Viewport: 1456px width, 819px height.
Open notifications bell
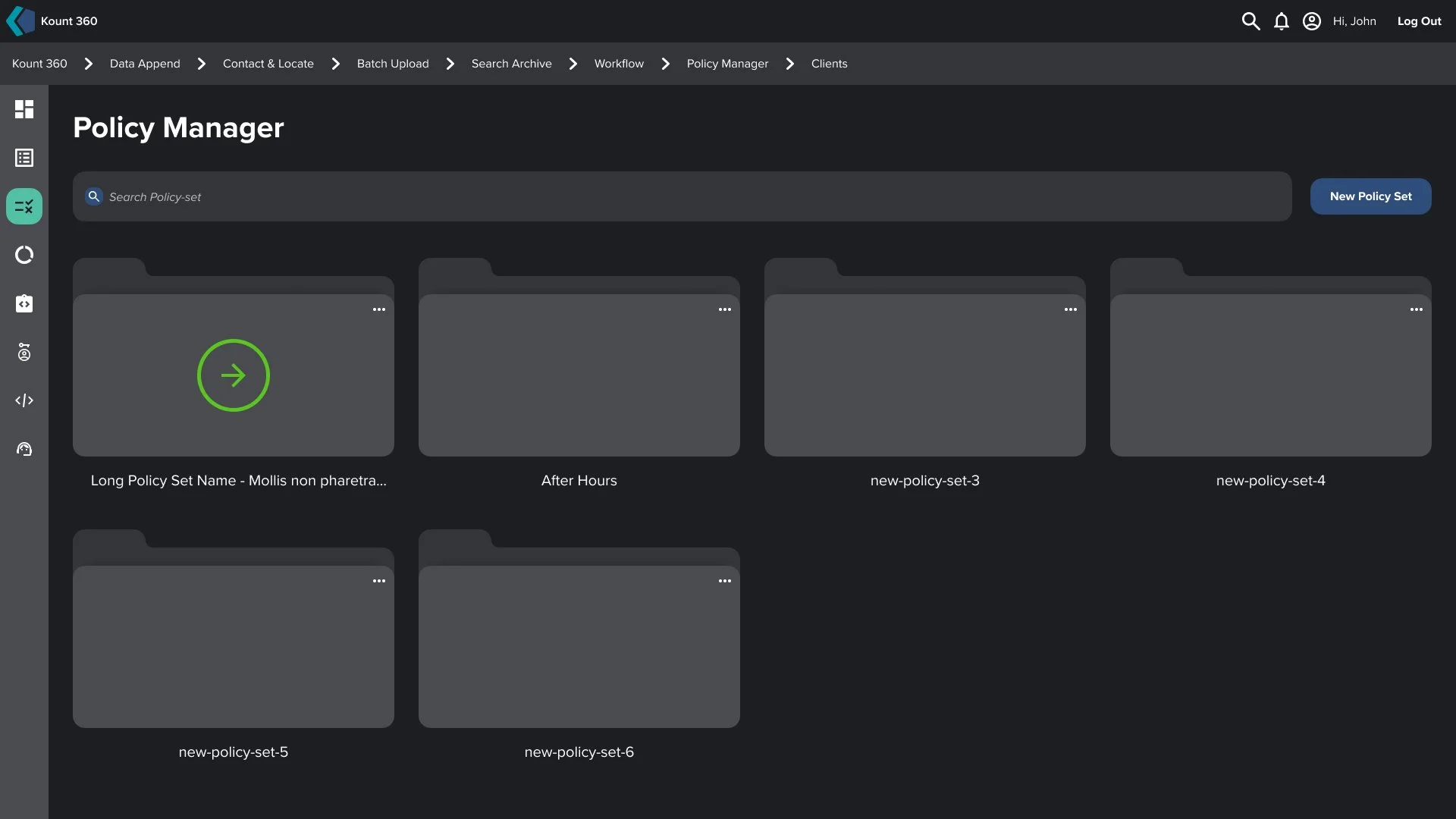click(1281, 21)
